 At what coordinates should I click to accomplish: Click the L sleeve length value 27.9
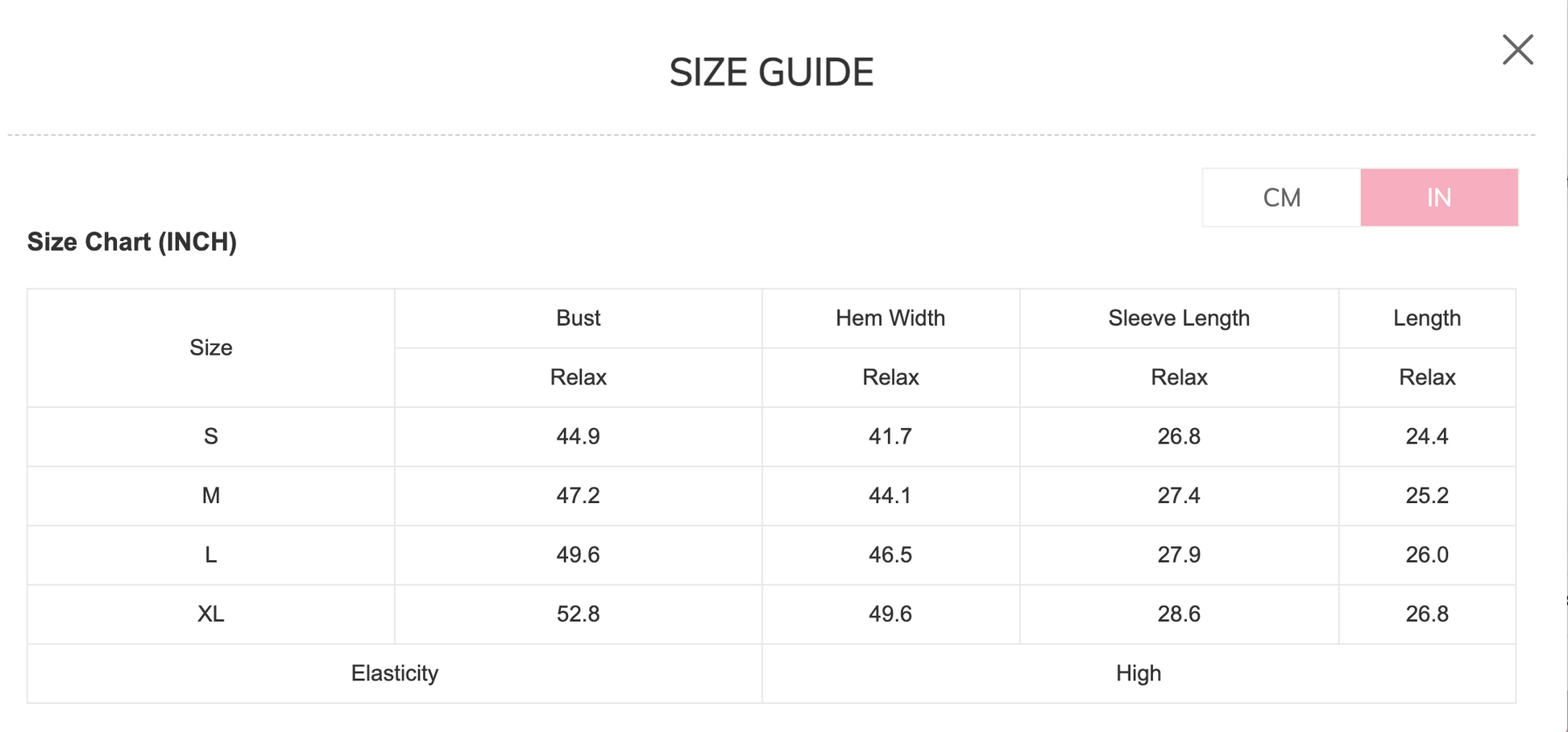click(x=1178, y=555)
